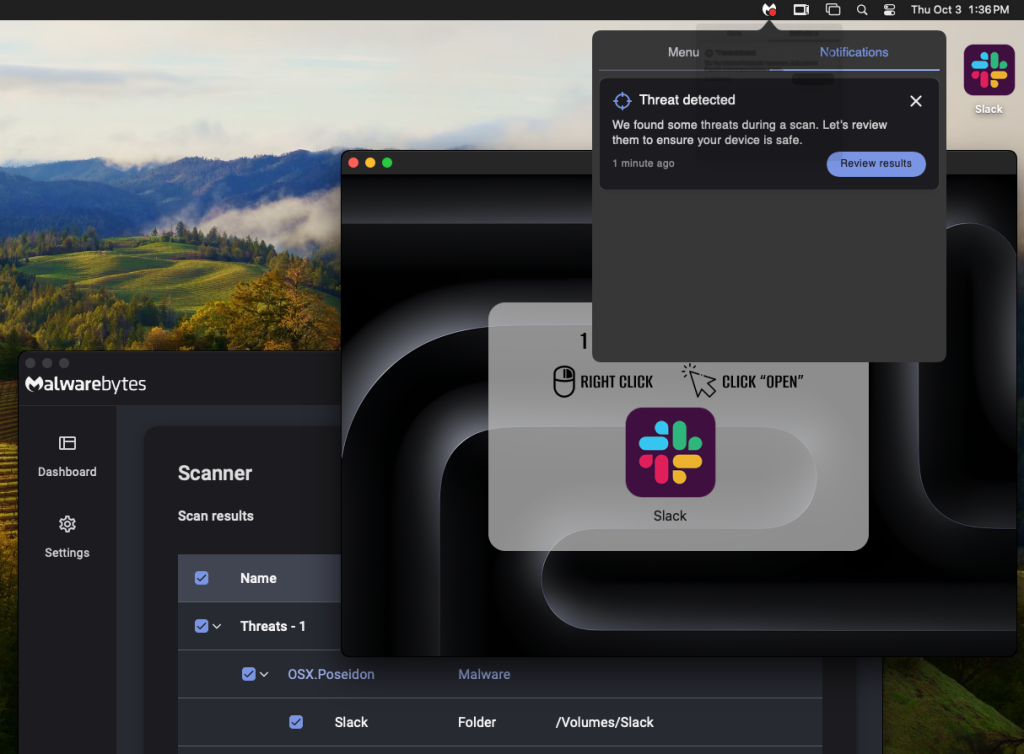Collapse the OSX.Poseidon row chevron
The image size is (1024, 754).
265,674
